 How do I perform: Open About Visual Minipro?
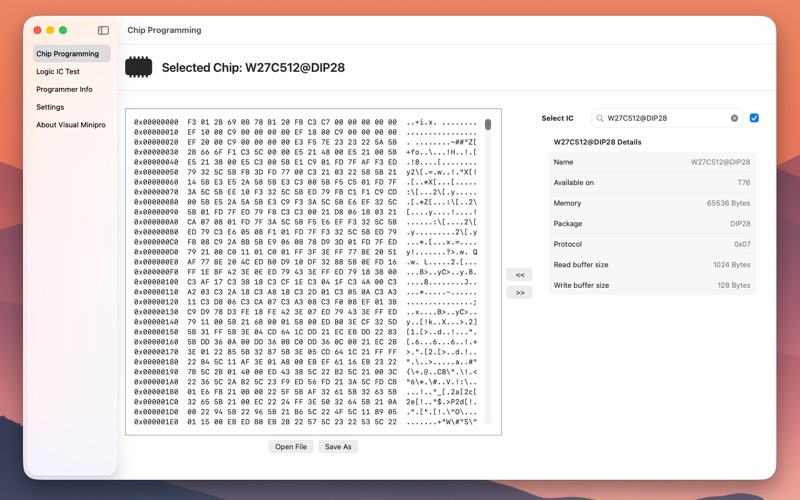pos(71,124)
